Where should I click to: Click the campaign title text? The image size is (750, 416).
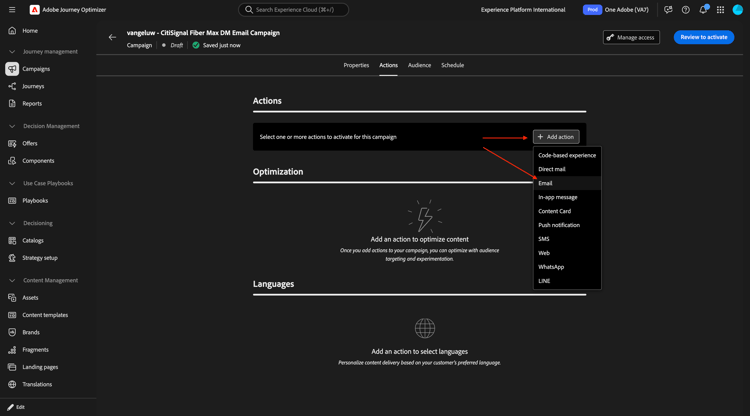click(203, 33)
